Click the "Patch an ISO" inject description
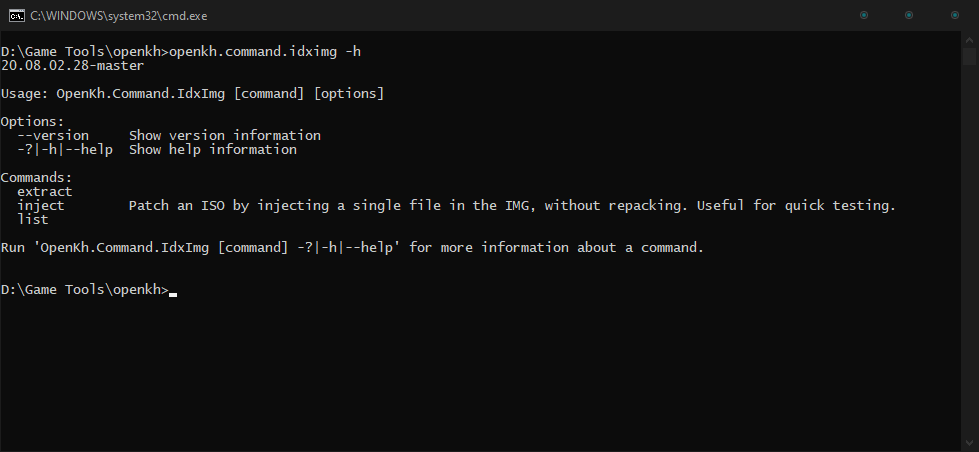Screen dimensions: 979x452 click(x=512, y=205)
